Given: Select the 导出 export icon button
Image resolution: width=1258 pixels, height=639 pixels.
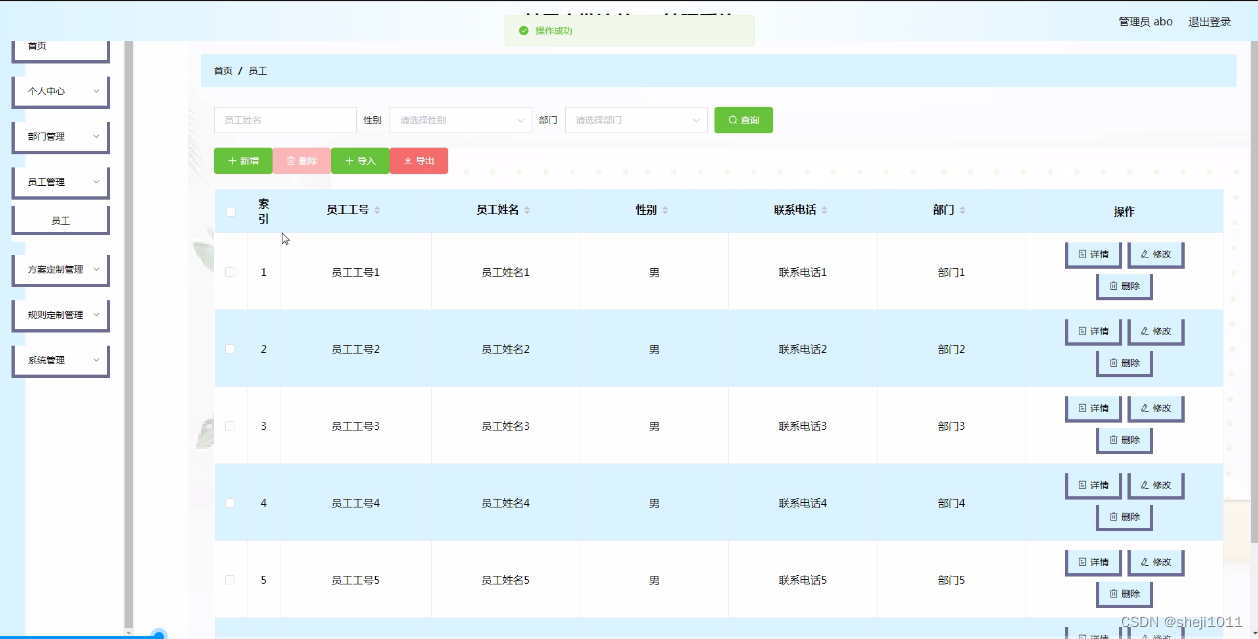Looking at the screenshot, I should [x=419, y=160].
